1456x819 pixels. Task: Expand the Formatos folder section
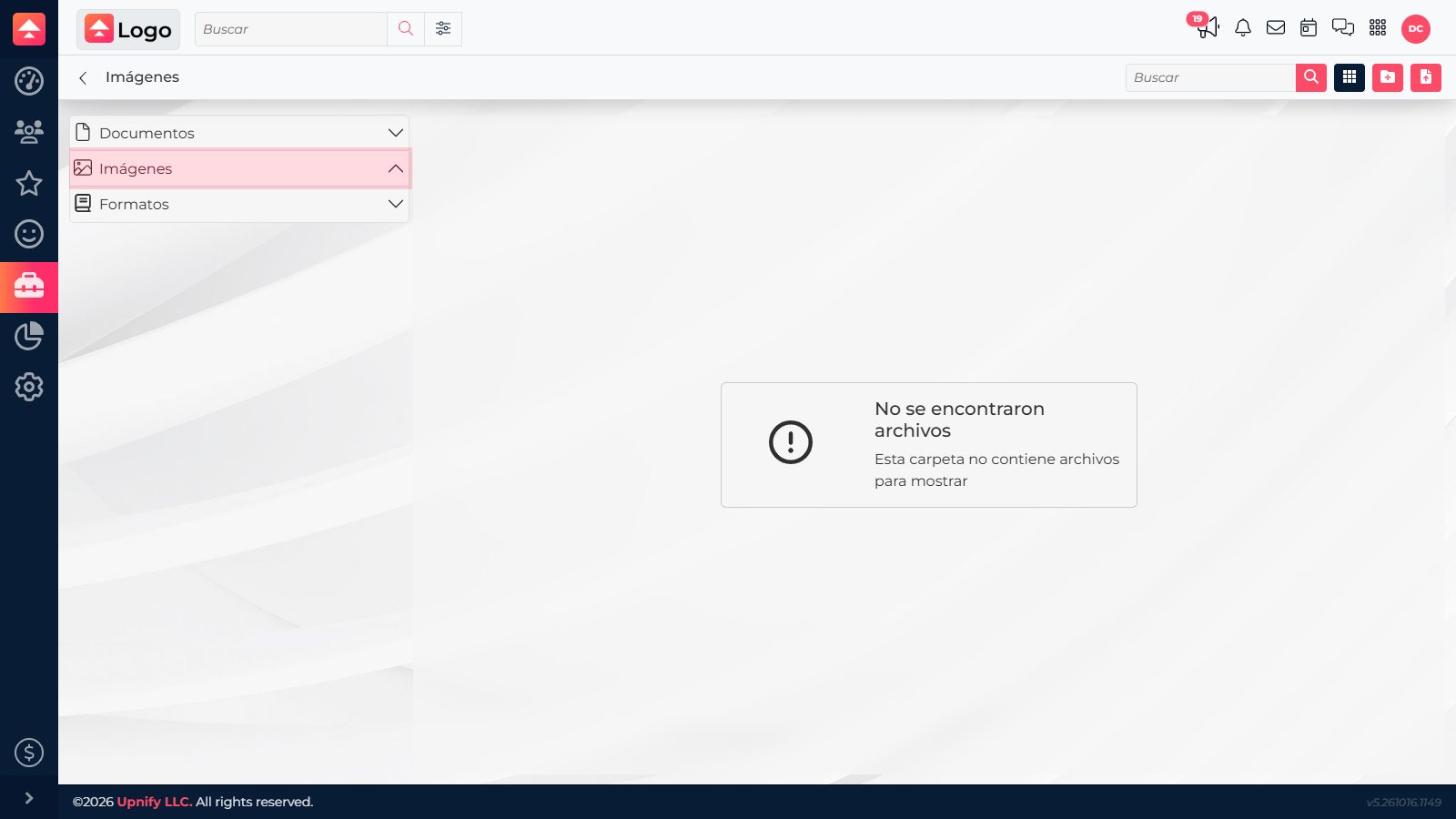(239, 204)
